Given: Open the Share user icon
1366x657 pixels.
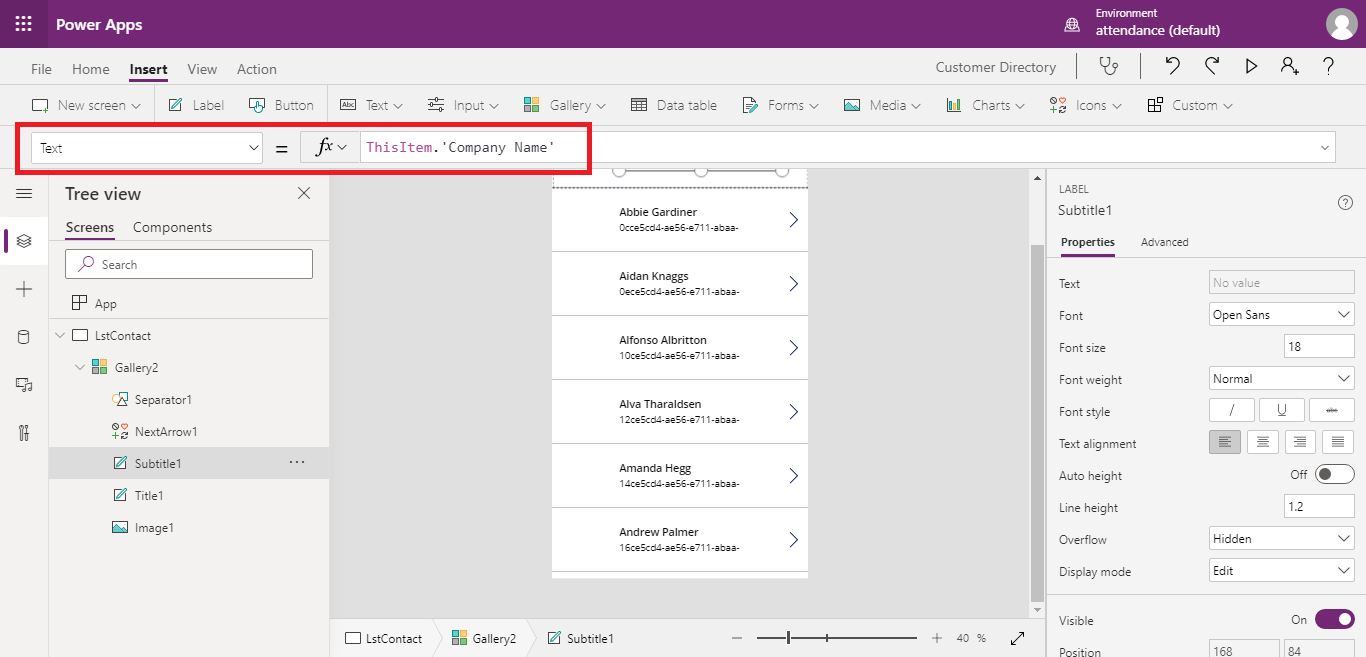Looking at the screenshot, I should pos(1290,67).
